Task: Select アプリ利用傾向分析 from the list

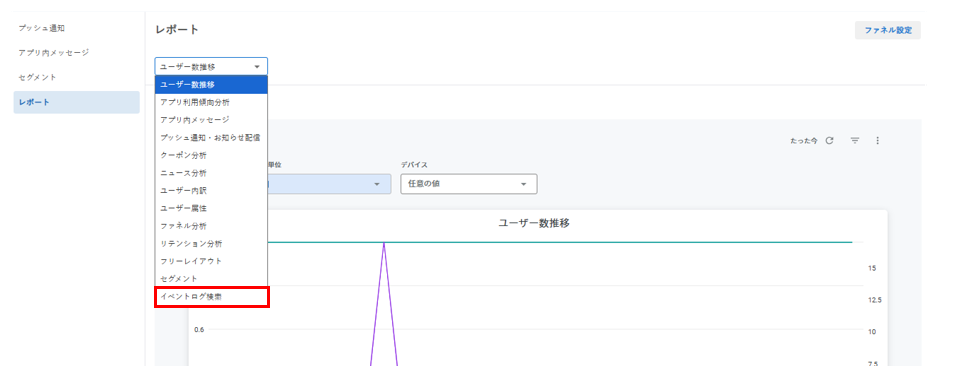Action: (211, 102)
